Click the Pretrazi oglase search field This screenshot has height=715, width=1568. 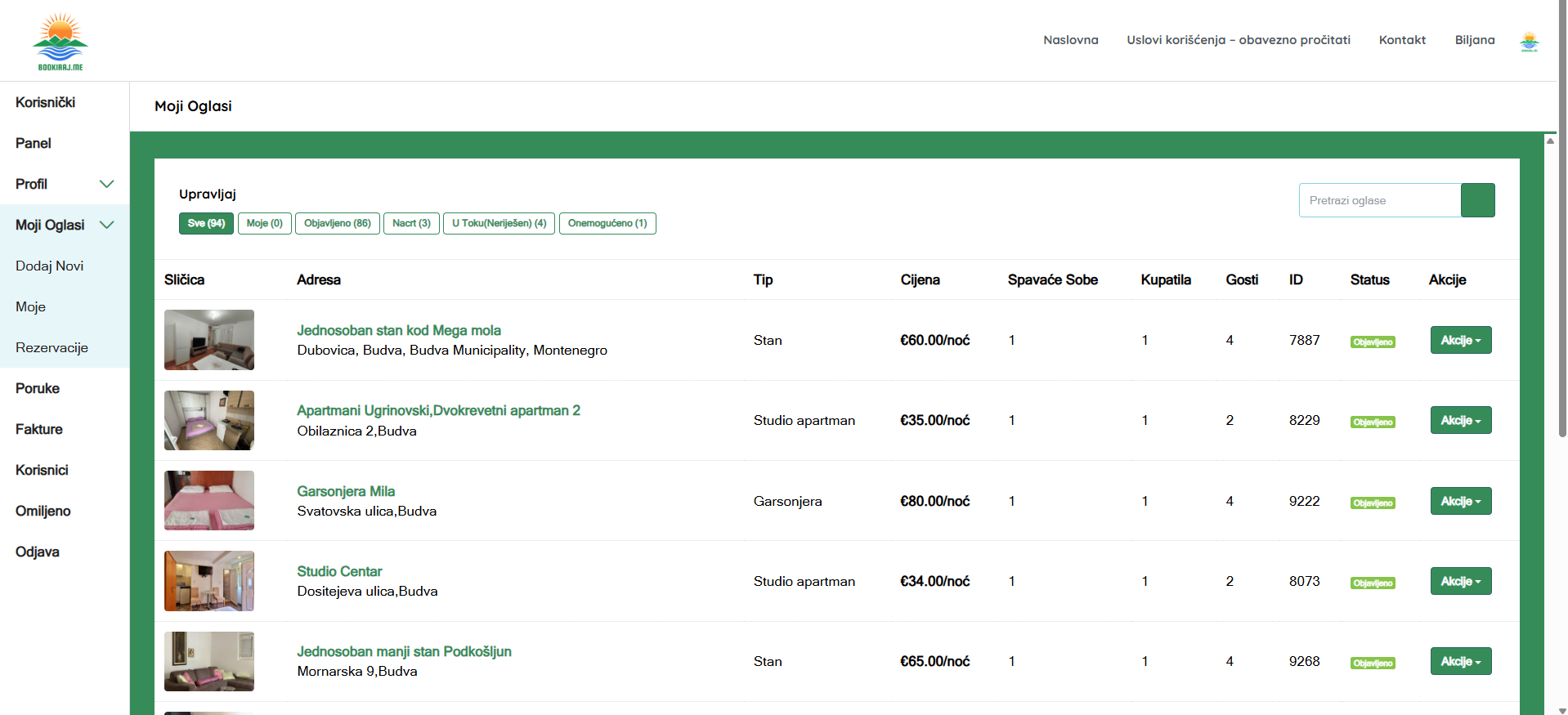1379,200
